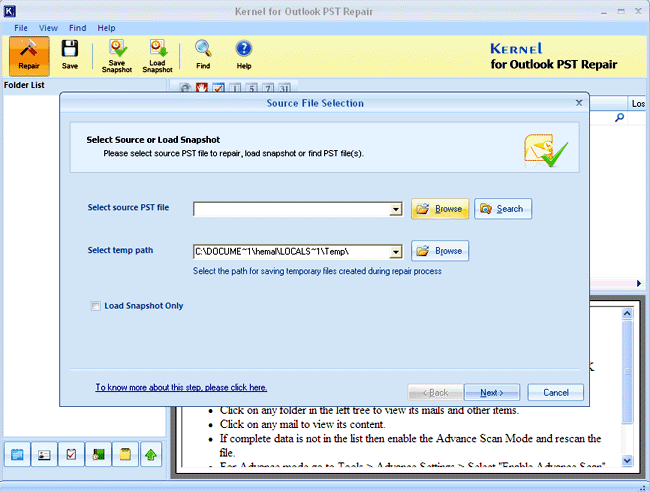
Task: Click the preview pane scrollbar down arrow
Action: pyautogui.click(x=627, y=460)
